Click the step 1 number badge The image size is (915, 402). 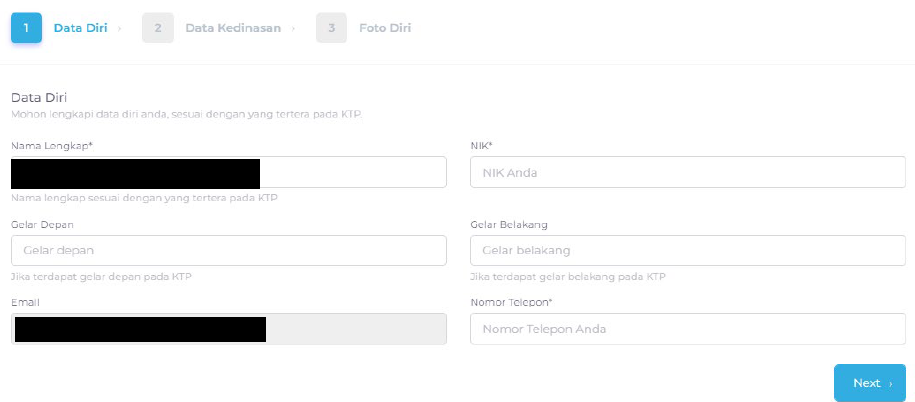click(26, 27)
